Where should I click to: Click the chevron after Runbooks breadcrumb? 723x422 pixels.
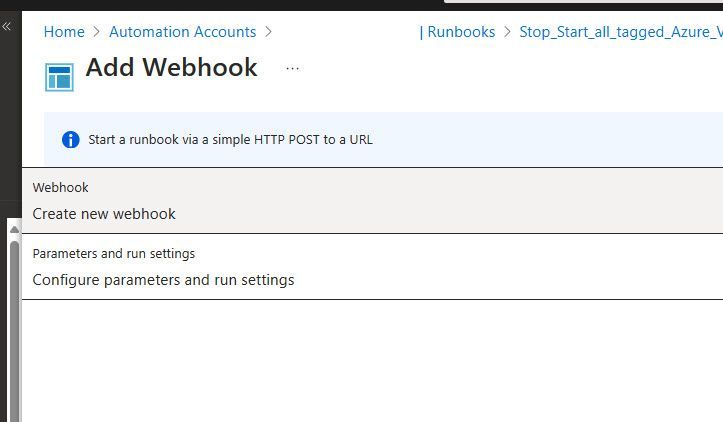[x=507, y=32]
